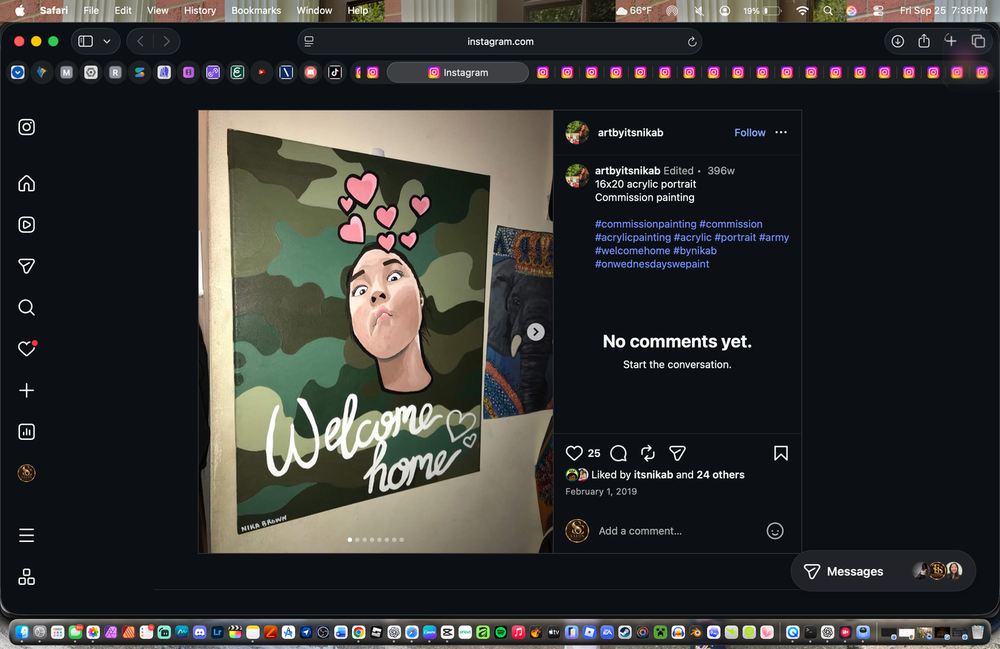The width and height of the screenshot is (1000, 649).
Task: Open the More hamburger menu in sidebar
Action: (26, 536)
